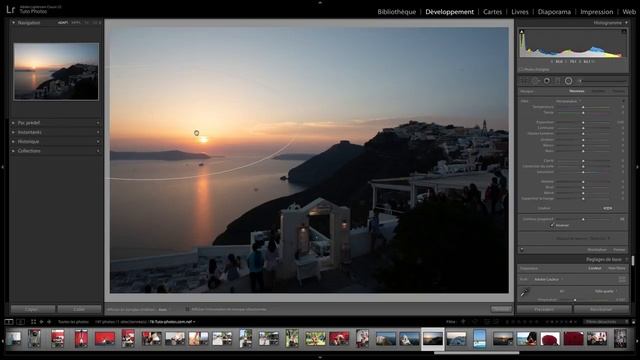Hide the filmstrip with bottom edge arrow

pyautogui.click(x=320, y=358)
